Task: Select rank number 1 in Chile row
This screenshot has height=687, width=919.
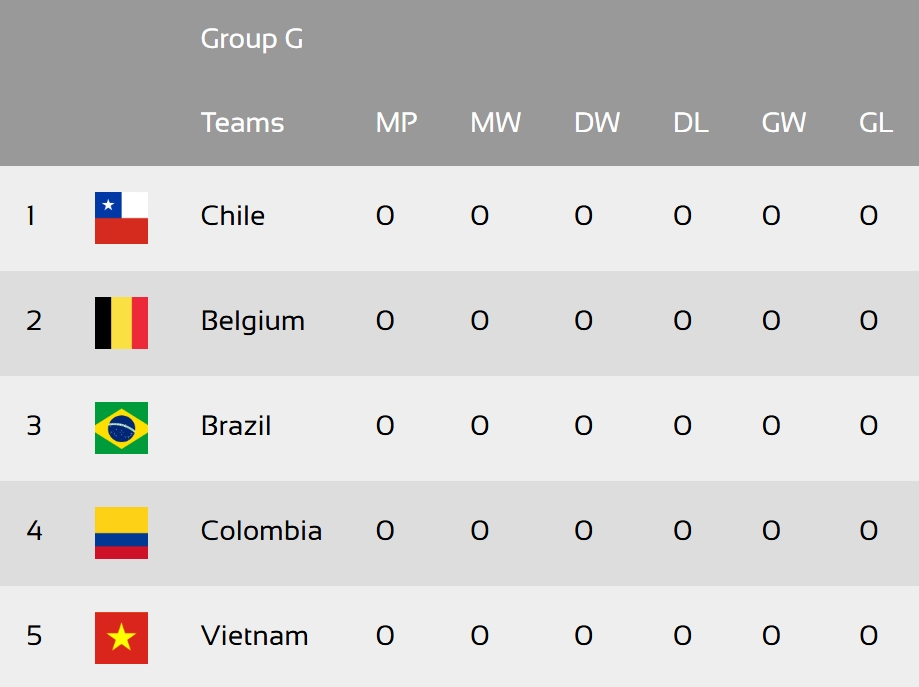Action: click(31, 216)
